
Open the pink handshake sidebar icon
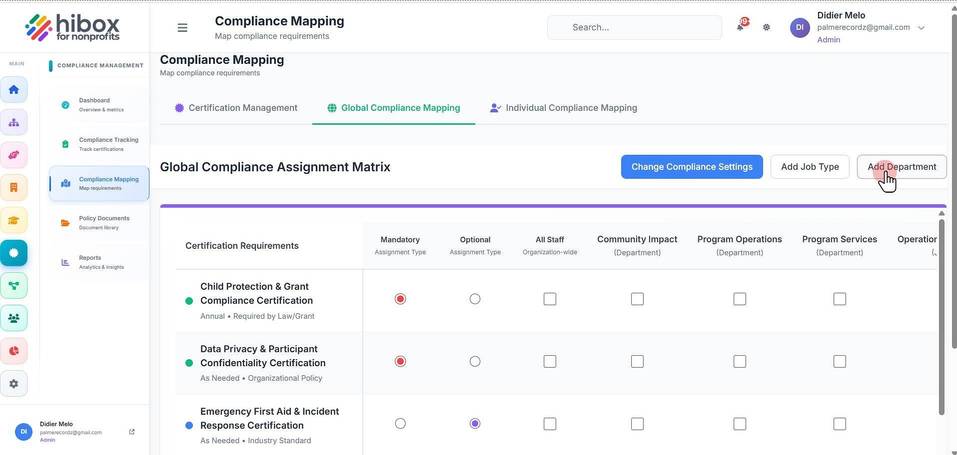tap(13, 155)
